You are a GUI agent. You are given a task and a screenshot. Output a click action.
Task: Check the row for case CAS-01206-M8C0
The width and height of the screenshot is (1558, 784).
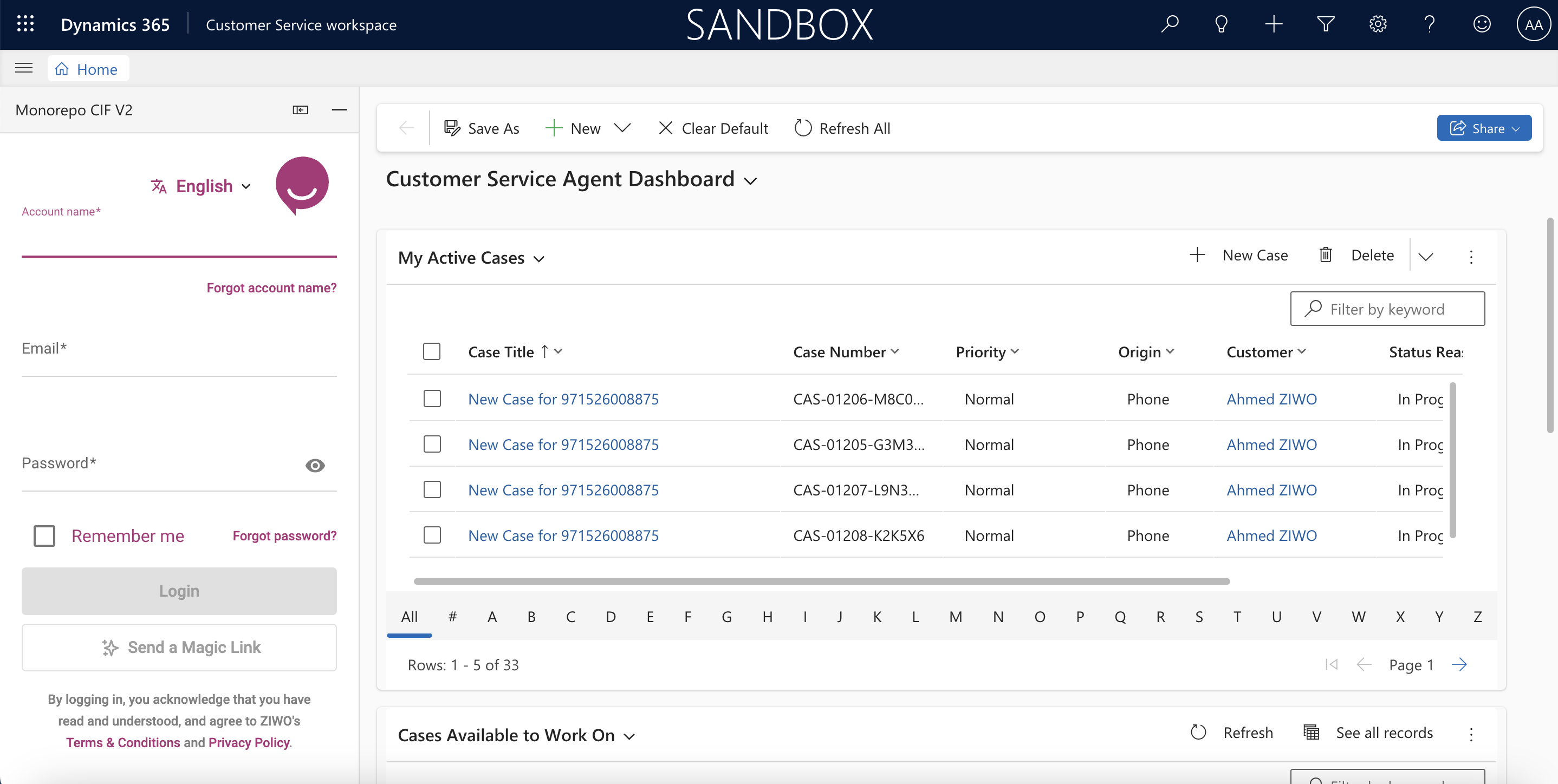click(432, 398)
